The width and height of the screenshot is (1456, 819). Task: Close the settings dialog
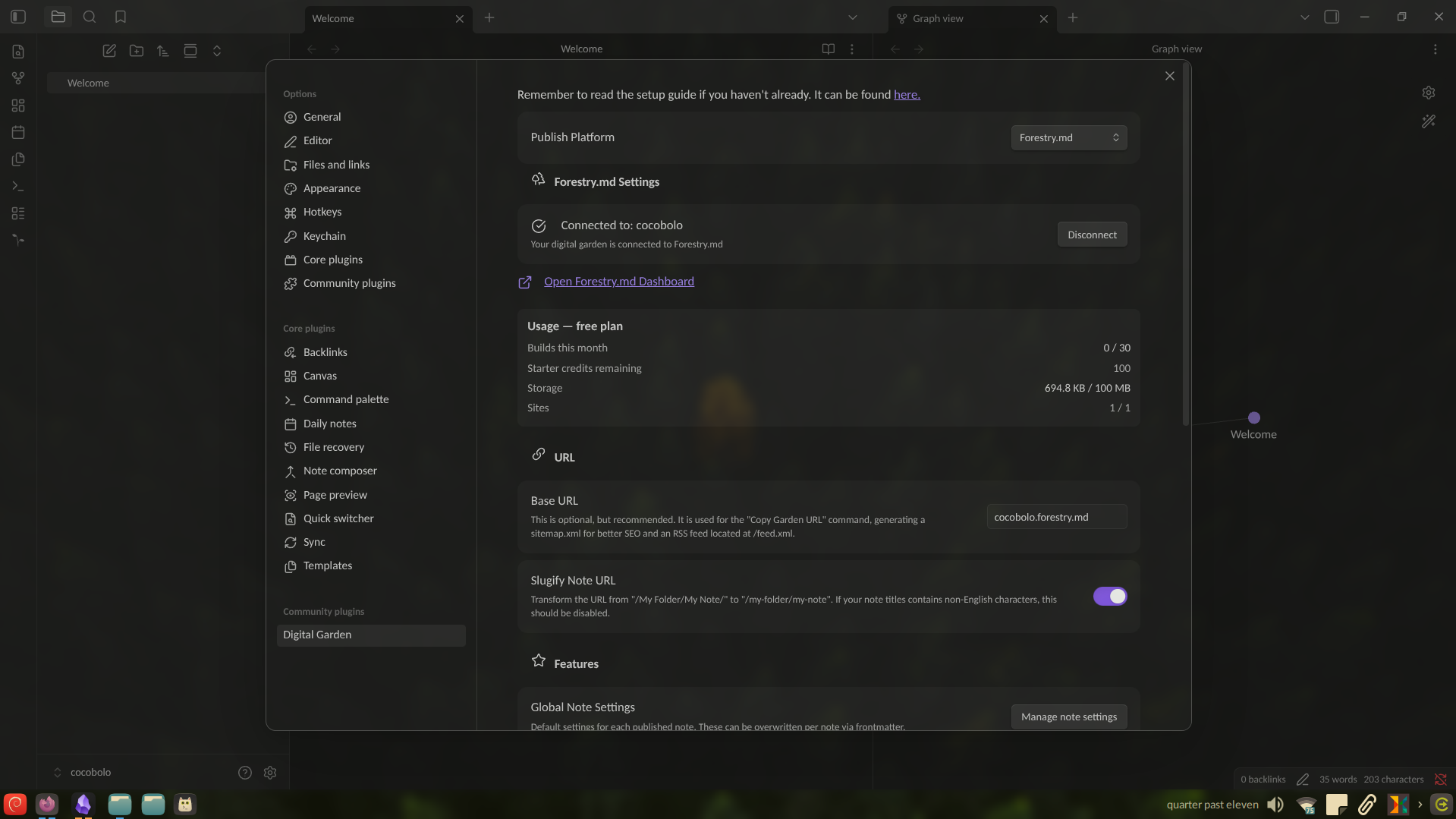[1169, 76]
